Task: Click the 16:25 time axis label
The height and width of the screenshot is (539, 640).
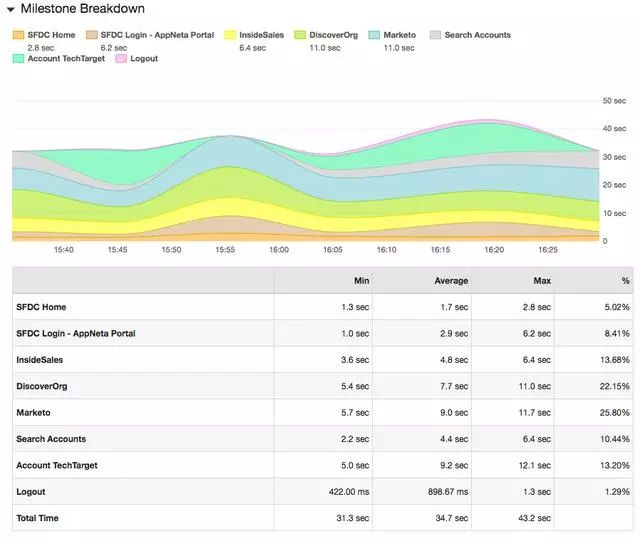Action: click(x=548, y=250)
